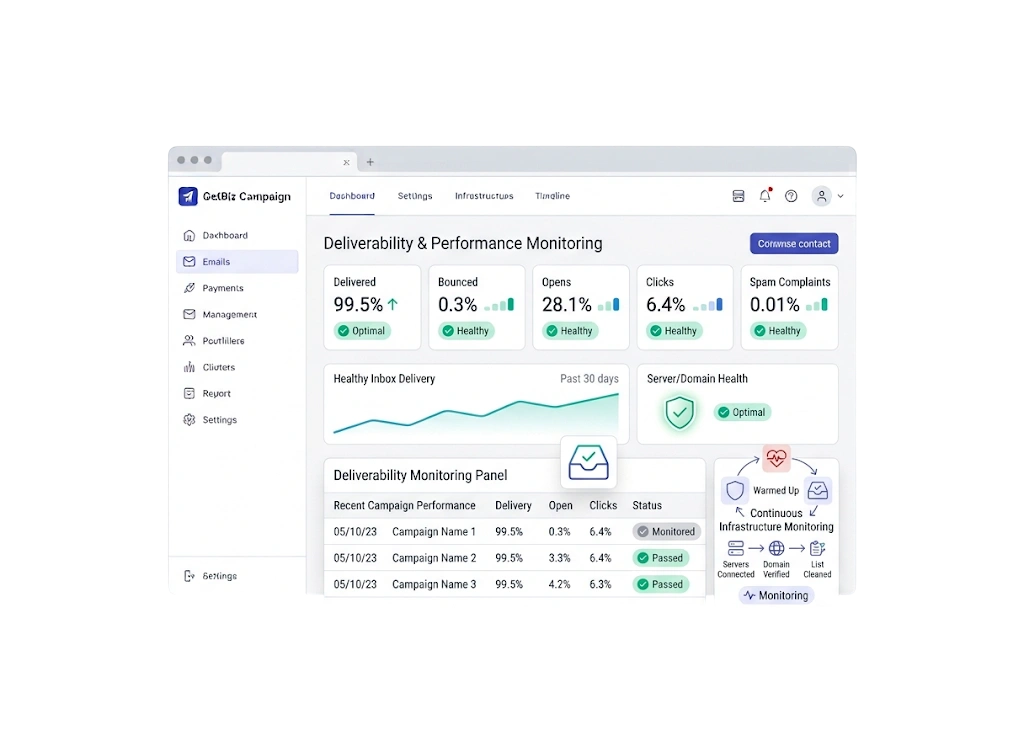This screenshot has width=1024, height=741.
Task: Click the help question mark icon
Action: [x=791, y=196]
